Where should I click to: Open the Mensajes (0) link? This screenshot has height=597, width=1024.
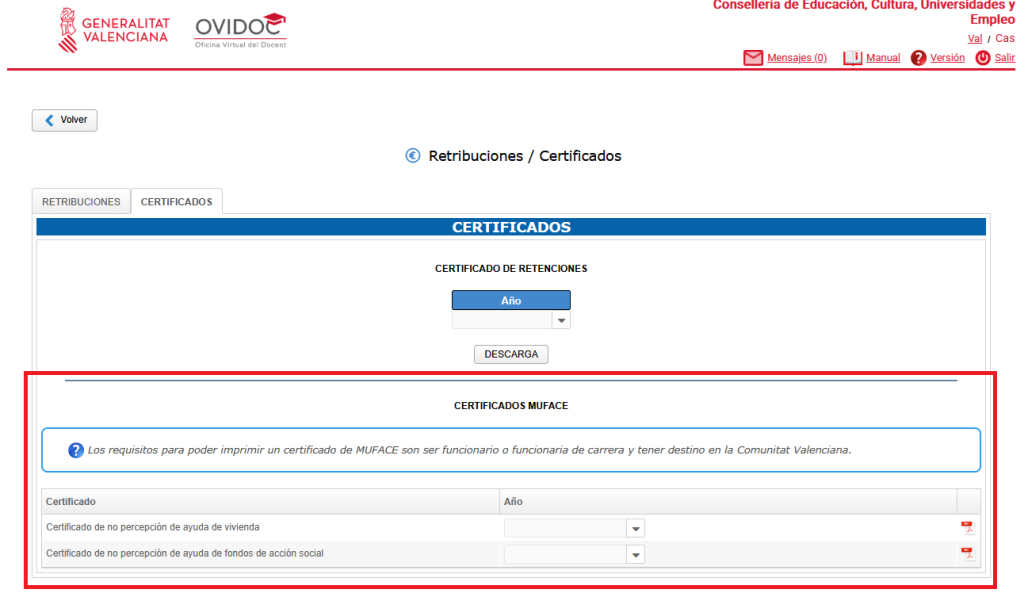pos(796,58)
